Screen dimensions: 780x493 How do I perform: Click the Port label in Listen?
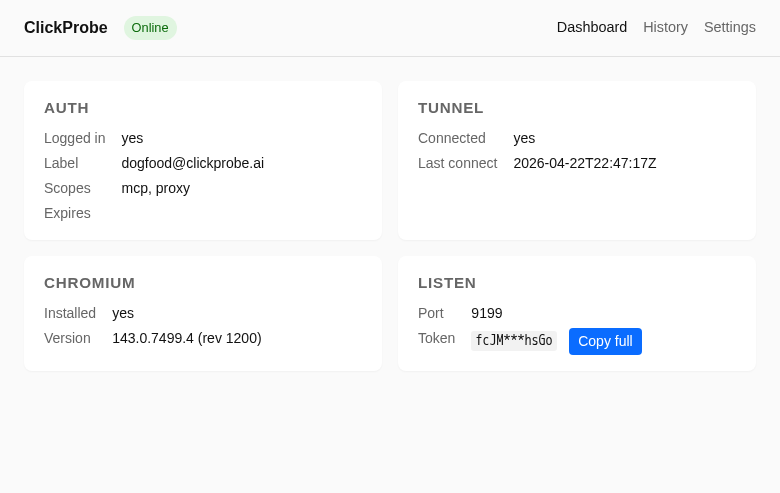pyautogui.click(x=430, y=313)
